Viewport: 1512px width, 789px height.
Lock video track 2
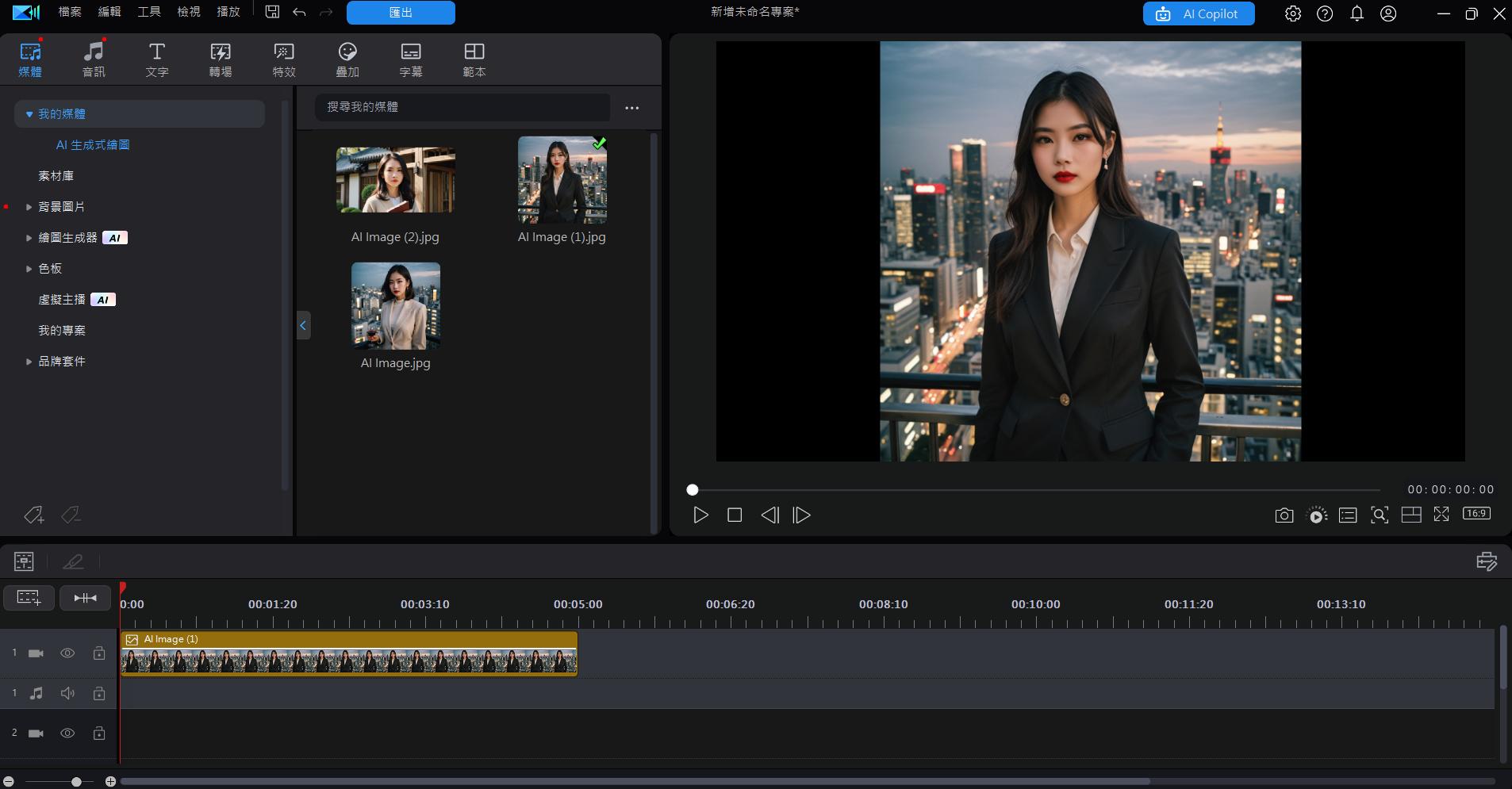[99, 733]
